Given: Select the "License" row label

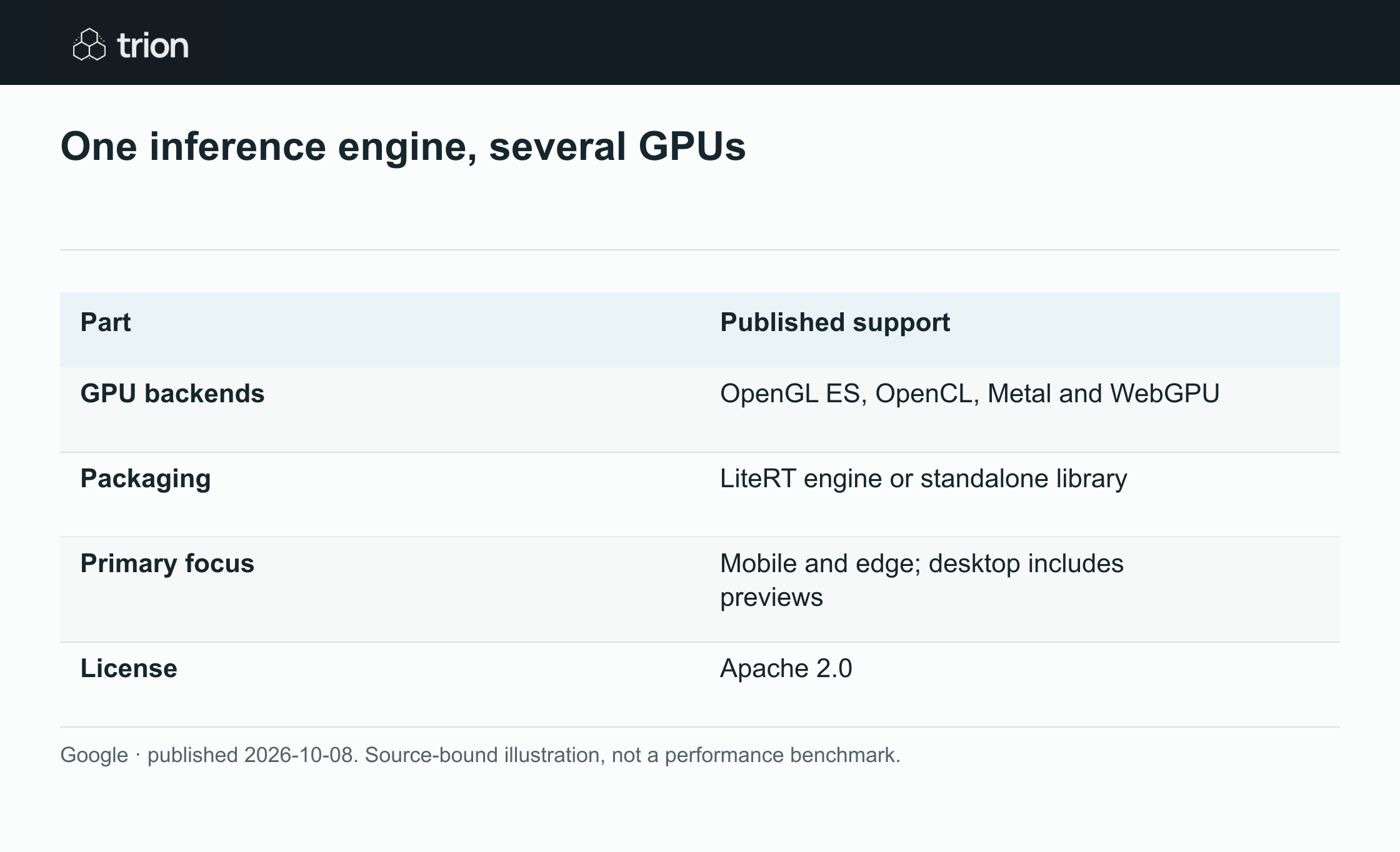Looking at the screenshot, I should [129, 668].
